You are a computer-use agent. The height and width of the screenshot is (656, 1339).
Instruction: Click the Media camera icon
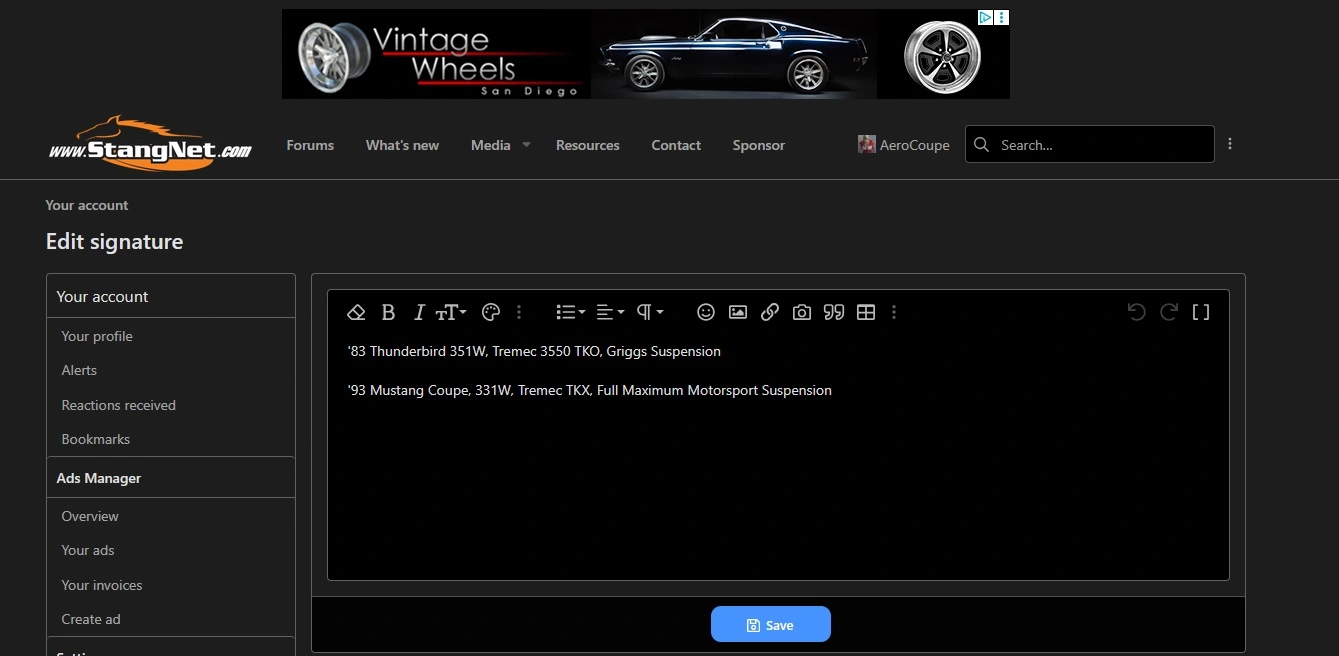(x=802, y=312)
